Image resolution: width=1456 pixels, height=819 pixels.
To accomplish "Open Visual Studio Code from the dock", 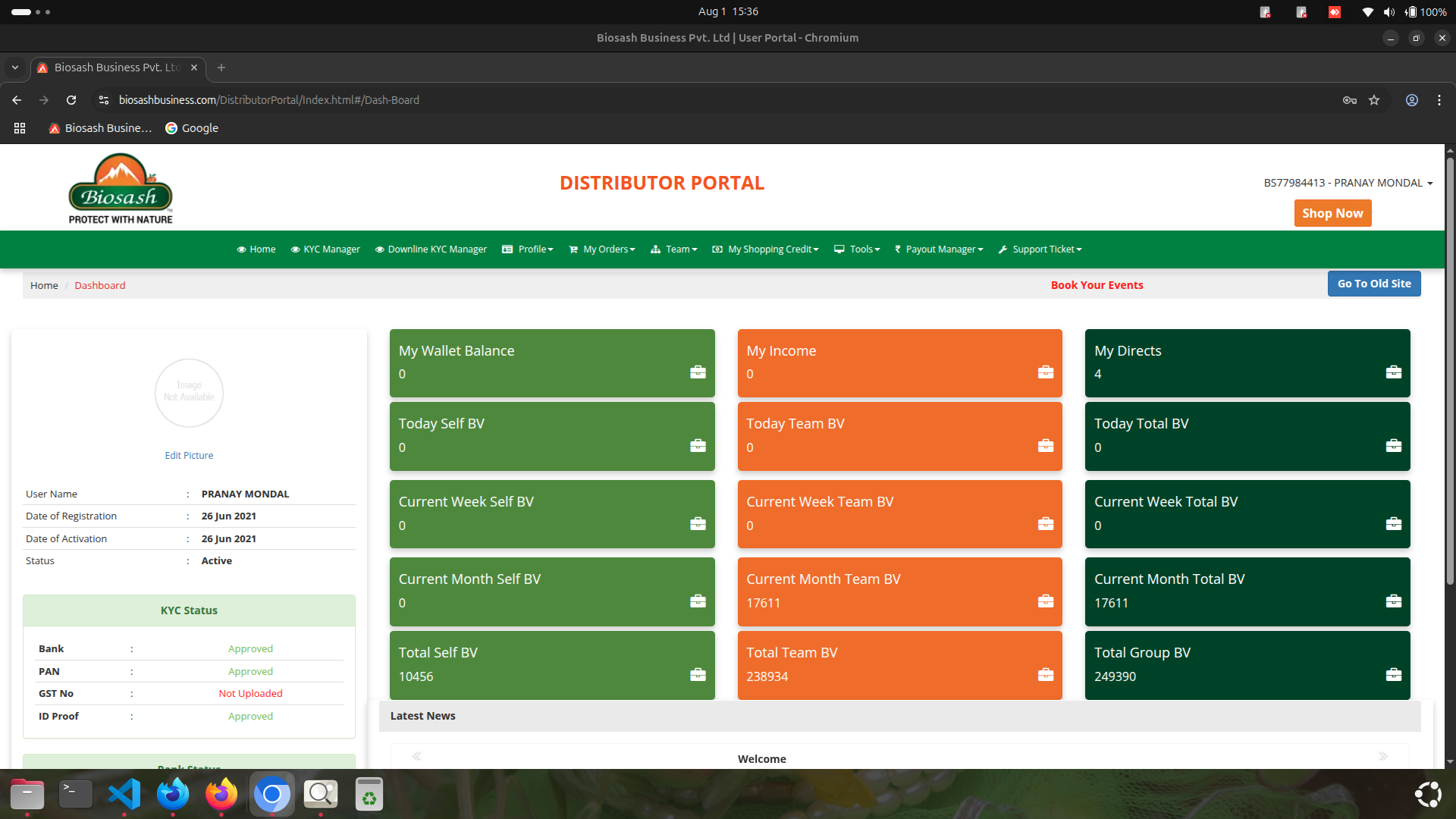I will click(x=124, y=794).
